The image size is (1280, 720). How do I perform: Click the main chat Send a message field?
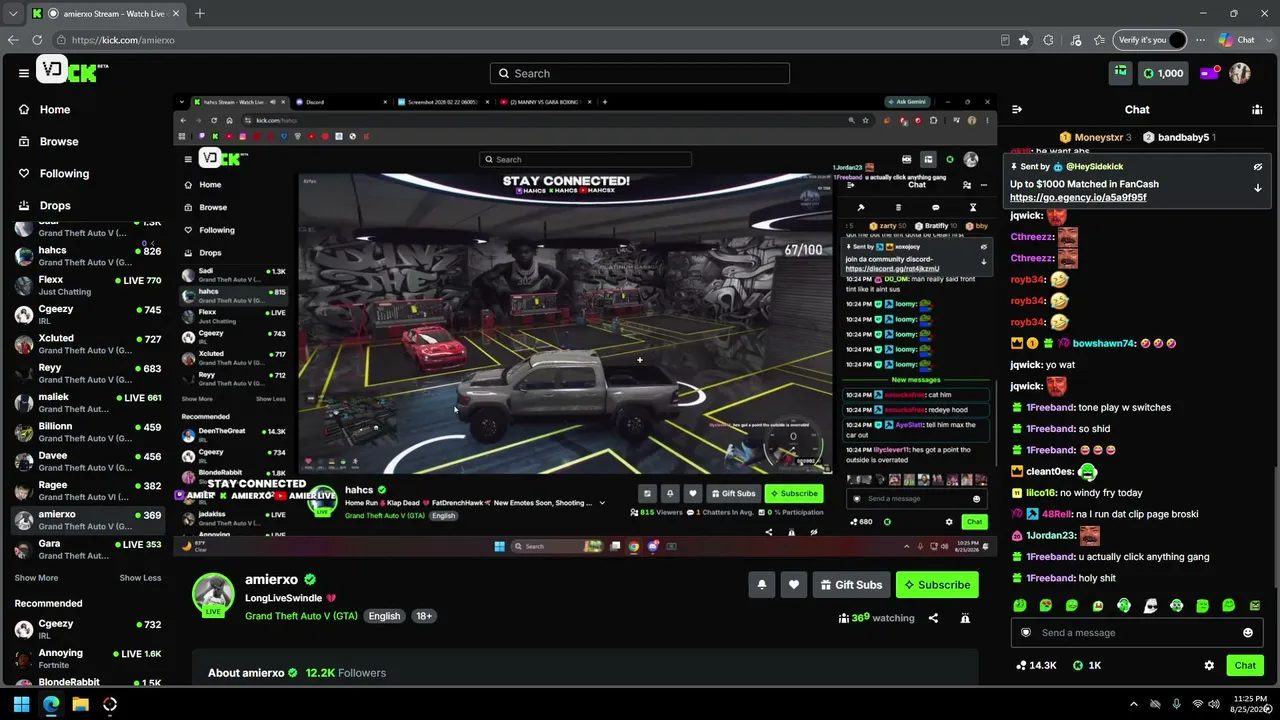click(x=1136, y=633)
